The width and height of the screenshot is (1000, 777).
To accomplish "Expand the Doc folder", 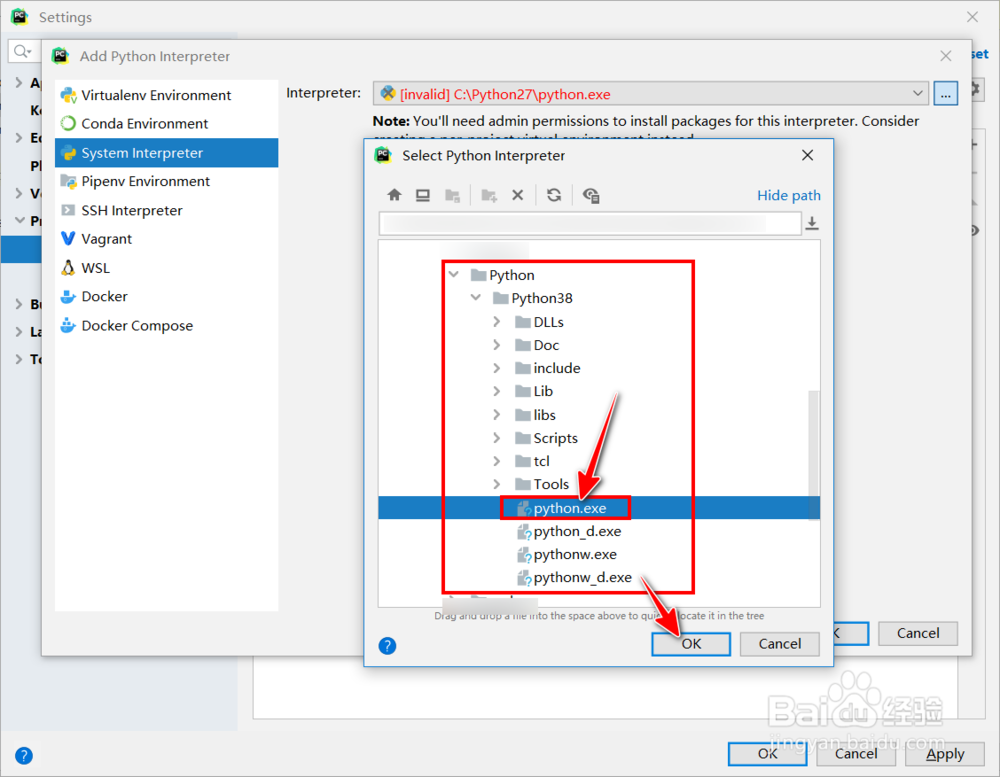I will click(x=497, y=345).
